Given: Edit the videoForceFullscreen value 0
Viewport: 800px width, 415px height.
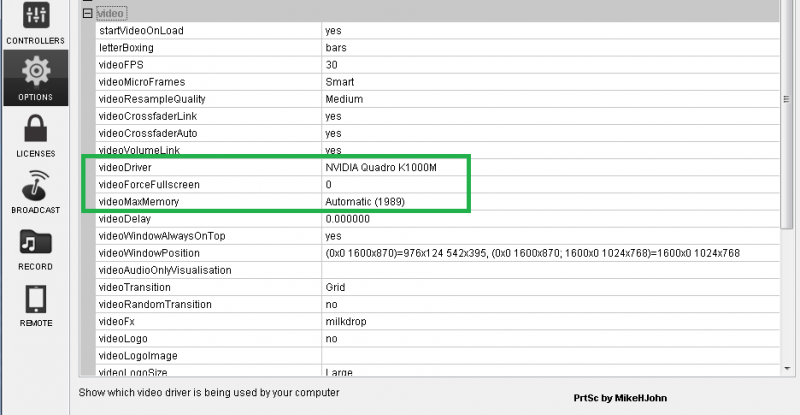Looking at the screenshot, I should [x=329, y=185].
